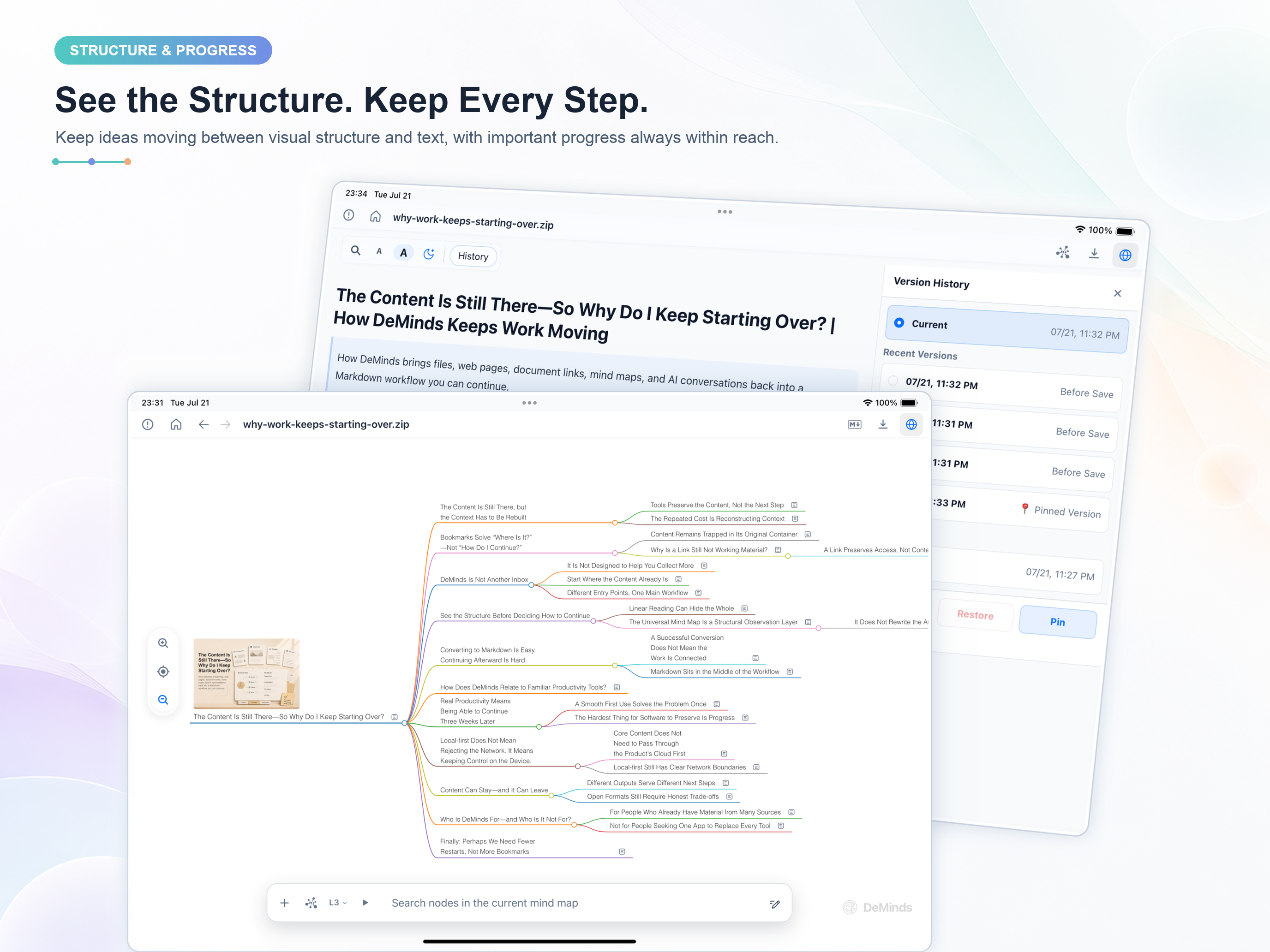
Task: Collapse the 'Converting to Markdown Is Easy' branch
Action: 615,666
